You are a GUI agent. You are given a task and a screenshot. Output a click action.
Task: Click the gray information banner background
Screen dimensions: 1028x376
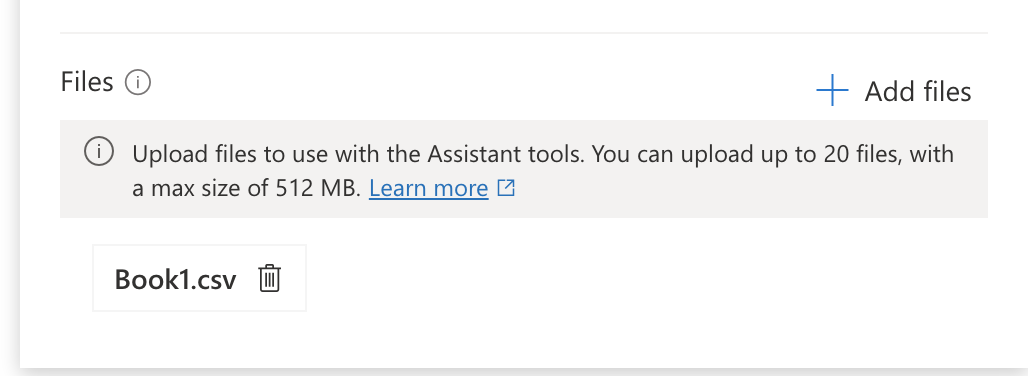click(524, 169)
